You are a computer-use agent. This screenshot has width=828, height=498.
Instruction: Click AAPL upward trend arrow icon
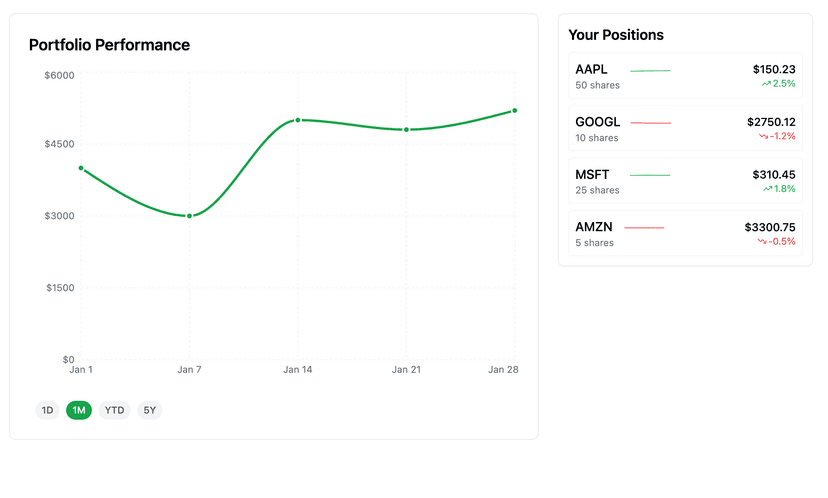[x=767, y=84]
